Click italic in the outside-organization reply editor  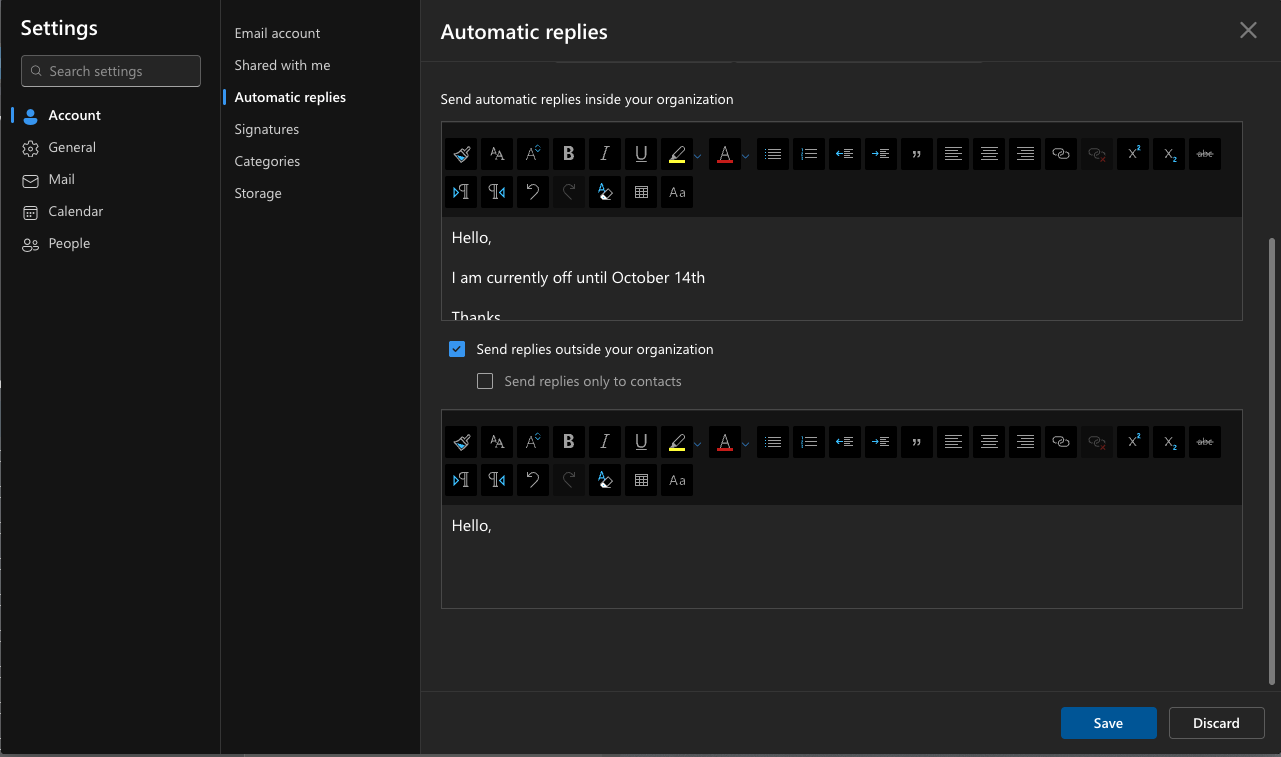(x=605, y=442)
